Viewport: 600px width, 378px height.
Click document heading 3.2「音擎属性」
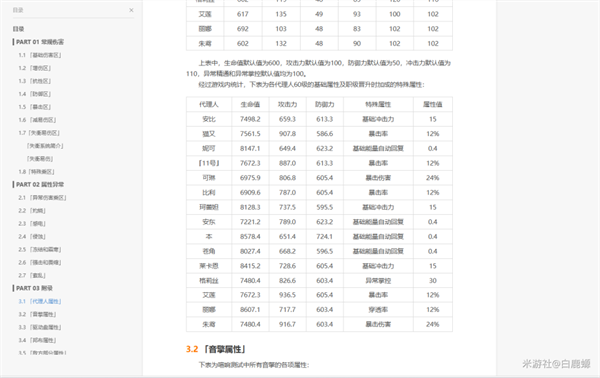tap(216, 349)
